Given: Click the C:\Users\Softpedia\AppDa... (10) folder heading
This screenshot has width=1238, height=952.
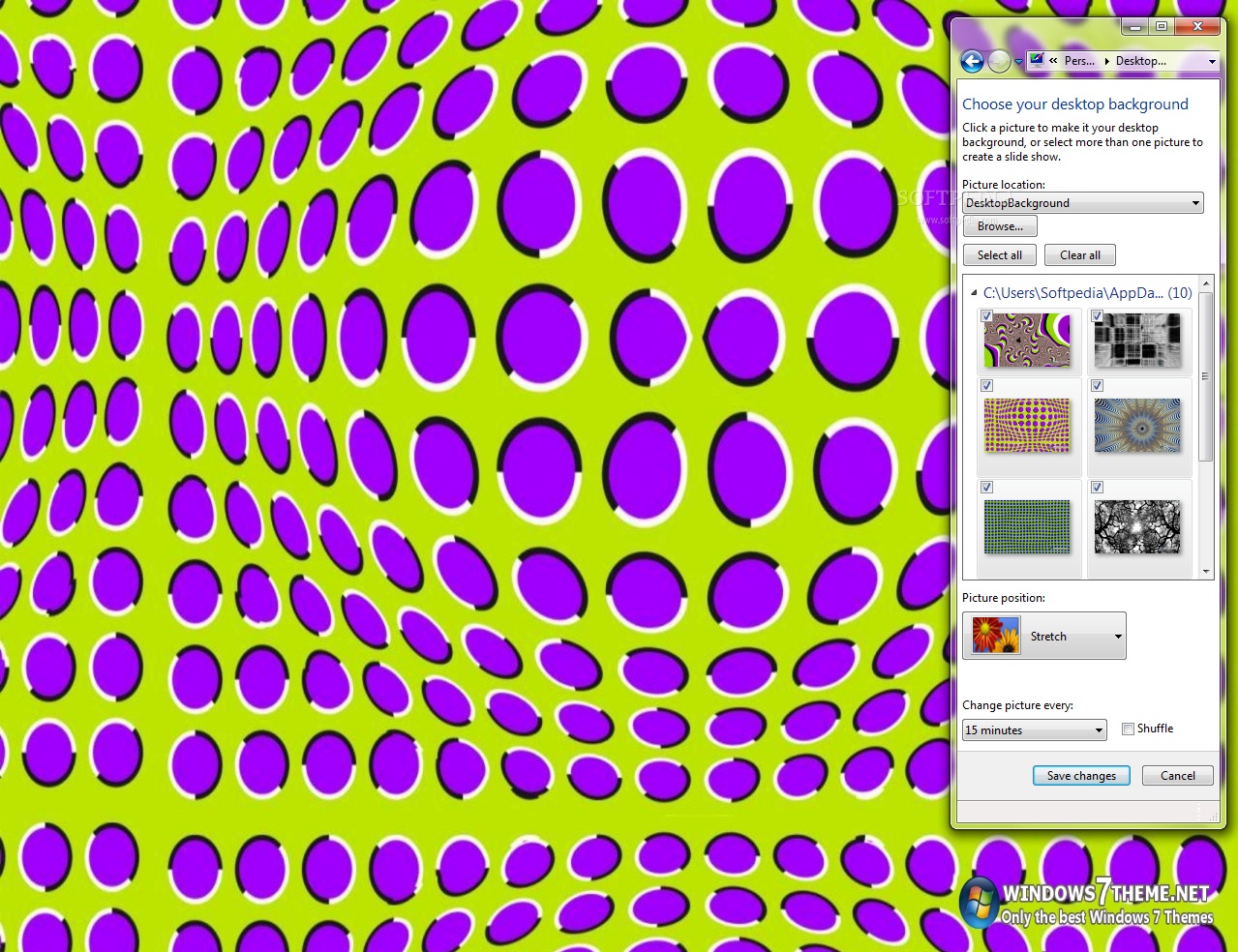Looking at the screenshot, I should tap(1088, 293).
